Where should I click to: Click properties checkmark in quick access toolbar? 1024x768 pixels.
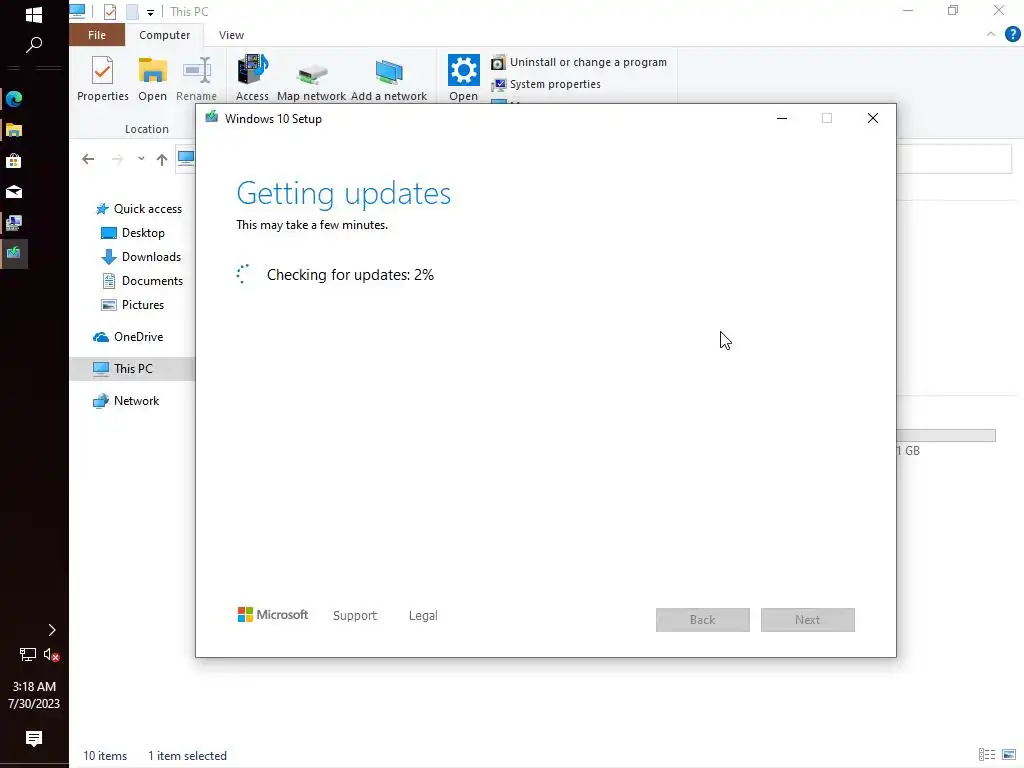tap(110, 12)
